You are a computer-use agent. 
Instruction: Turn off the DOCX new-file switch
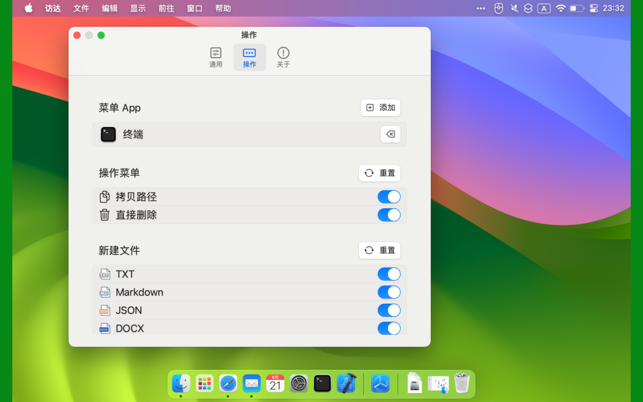[389, 328]
